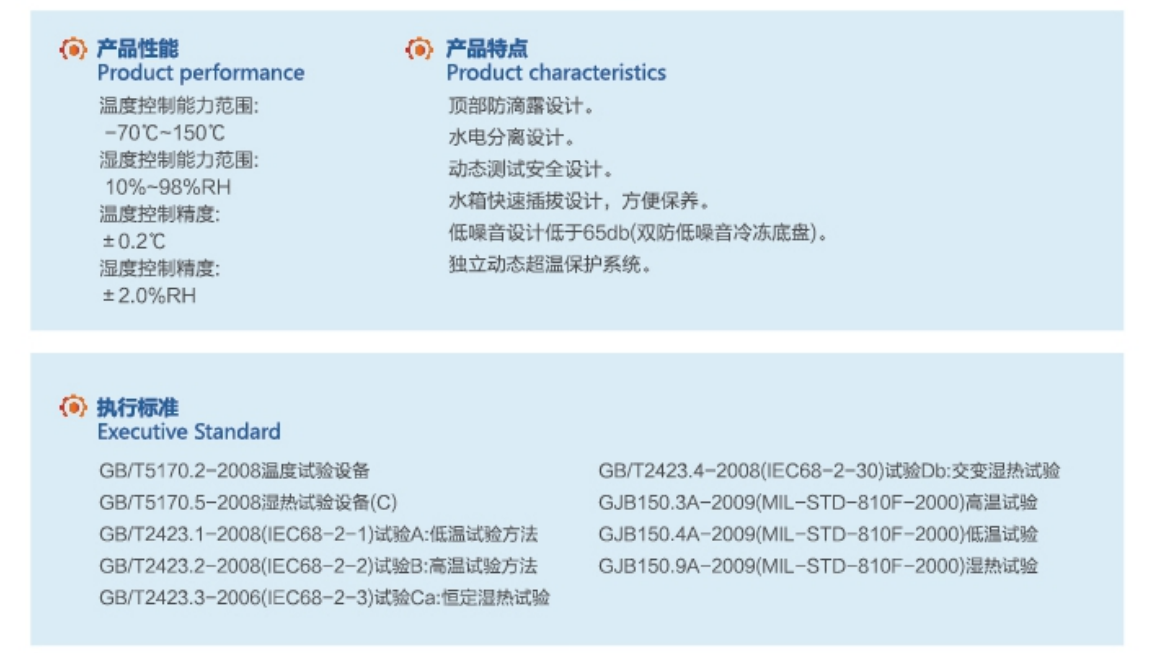
Task: Click the -70℃~150℃ temperature range value
Action: pyautogui.click(x=164, y=133)
